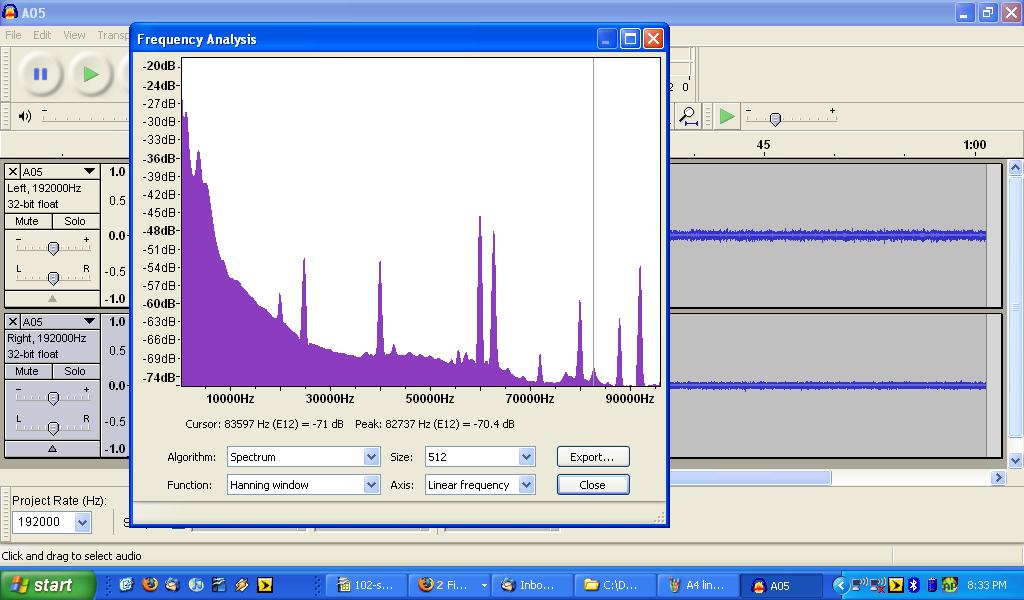Open the Function dropdown showing Hanning window
This screenshot has width=1024, height=600.
(x=303, y=485)
